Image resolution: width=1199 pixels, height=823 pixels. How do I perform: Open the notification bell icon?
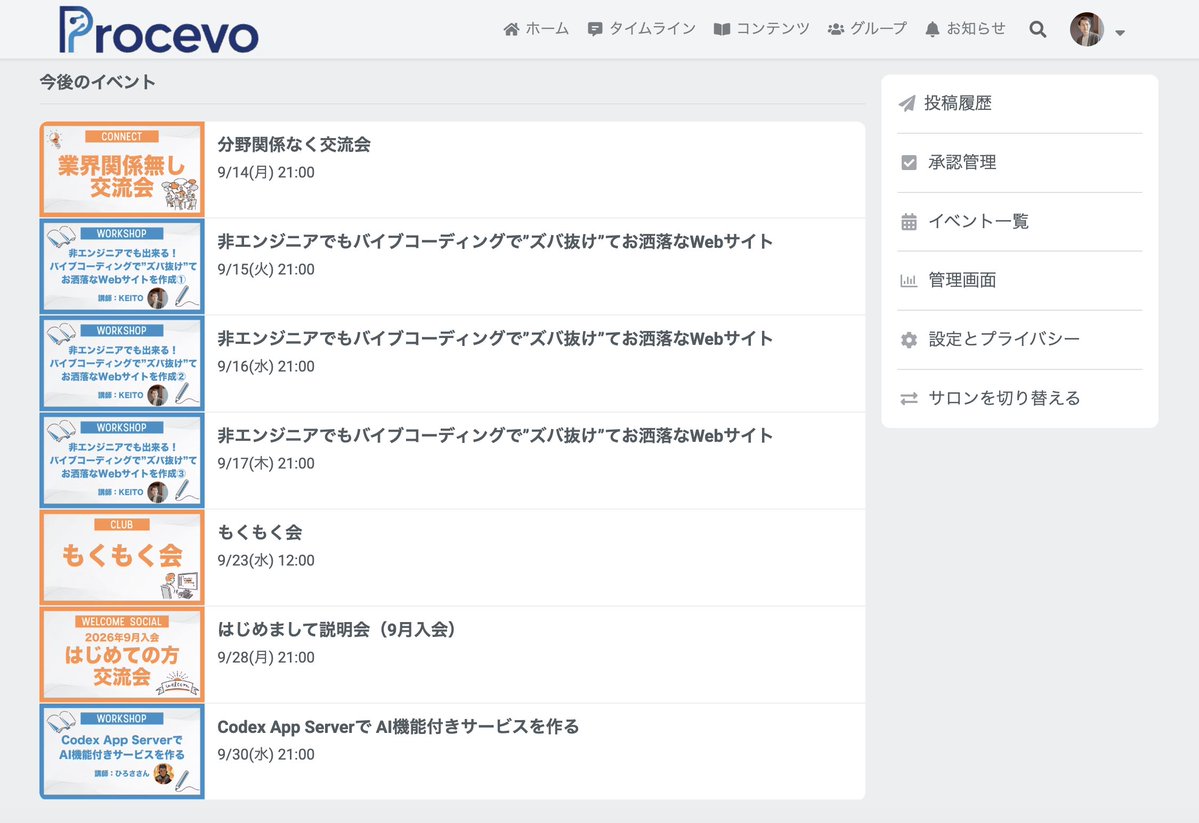(x=932, y=30)
